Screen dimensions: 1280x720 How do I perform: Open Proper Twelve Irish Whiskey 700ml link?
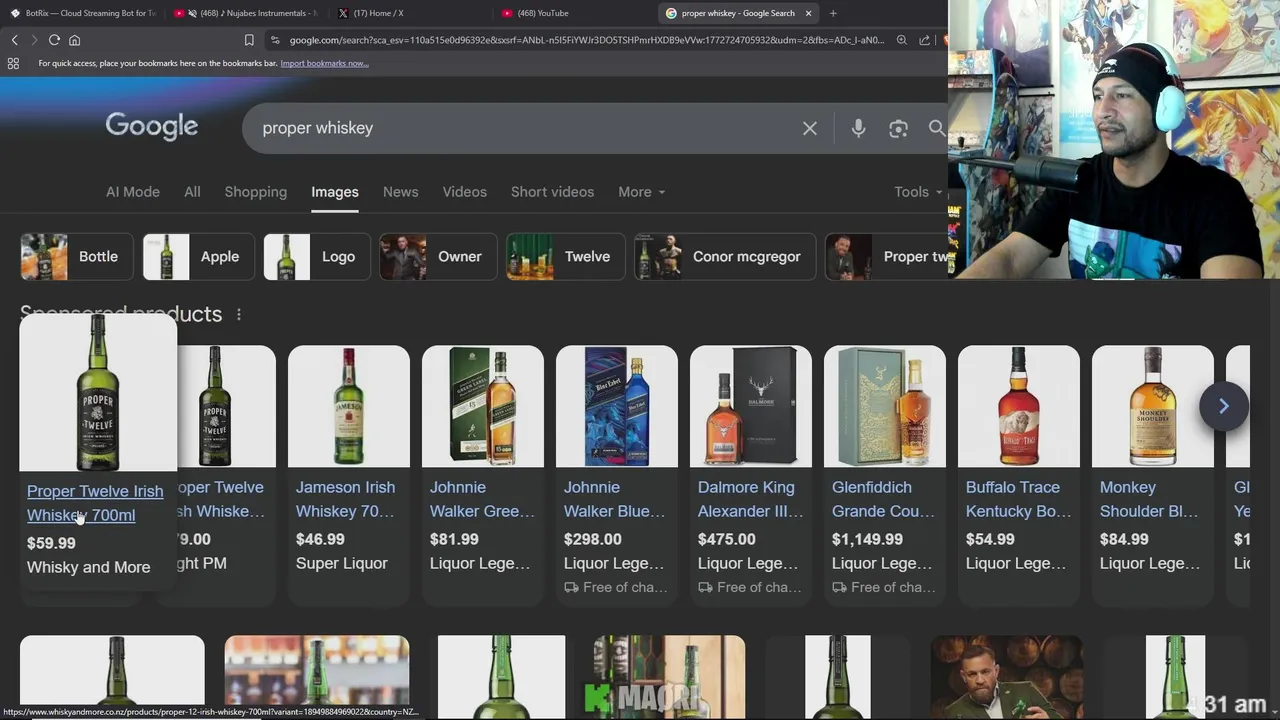95,503
